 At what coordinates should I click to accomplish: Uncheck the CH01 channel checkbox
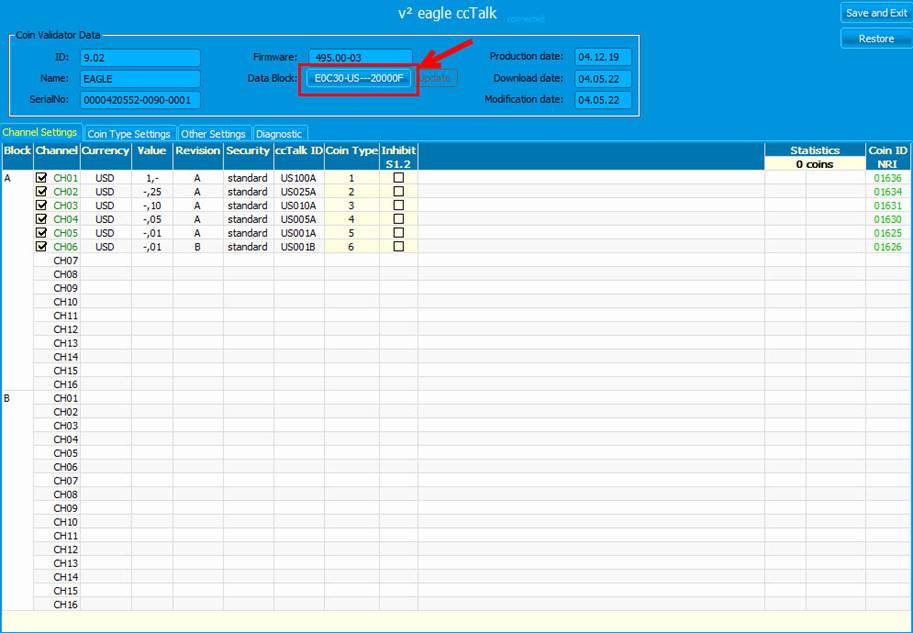[41, 178]
